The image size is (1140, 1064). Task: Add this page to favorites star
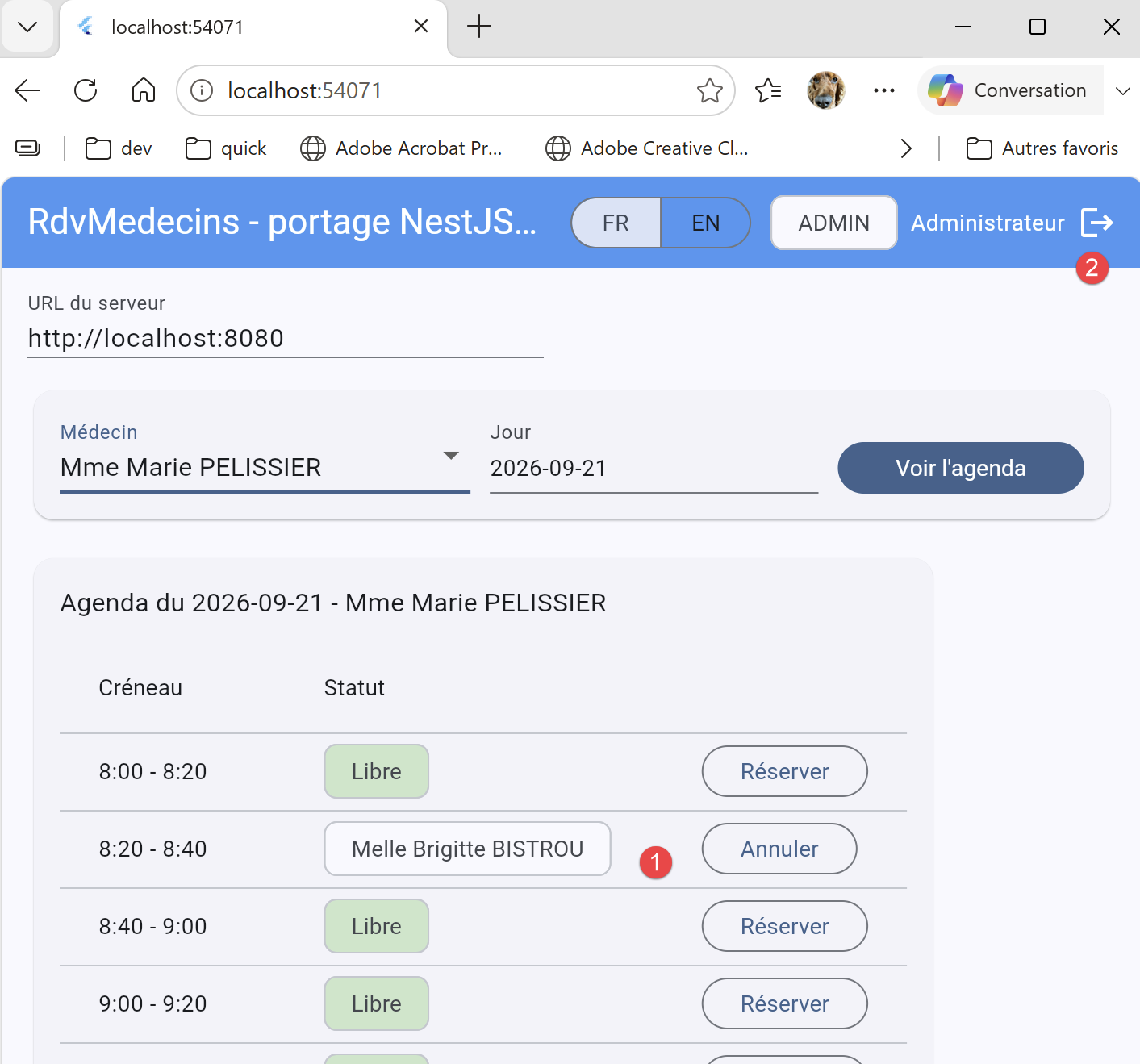710,90
